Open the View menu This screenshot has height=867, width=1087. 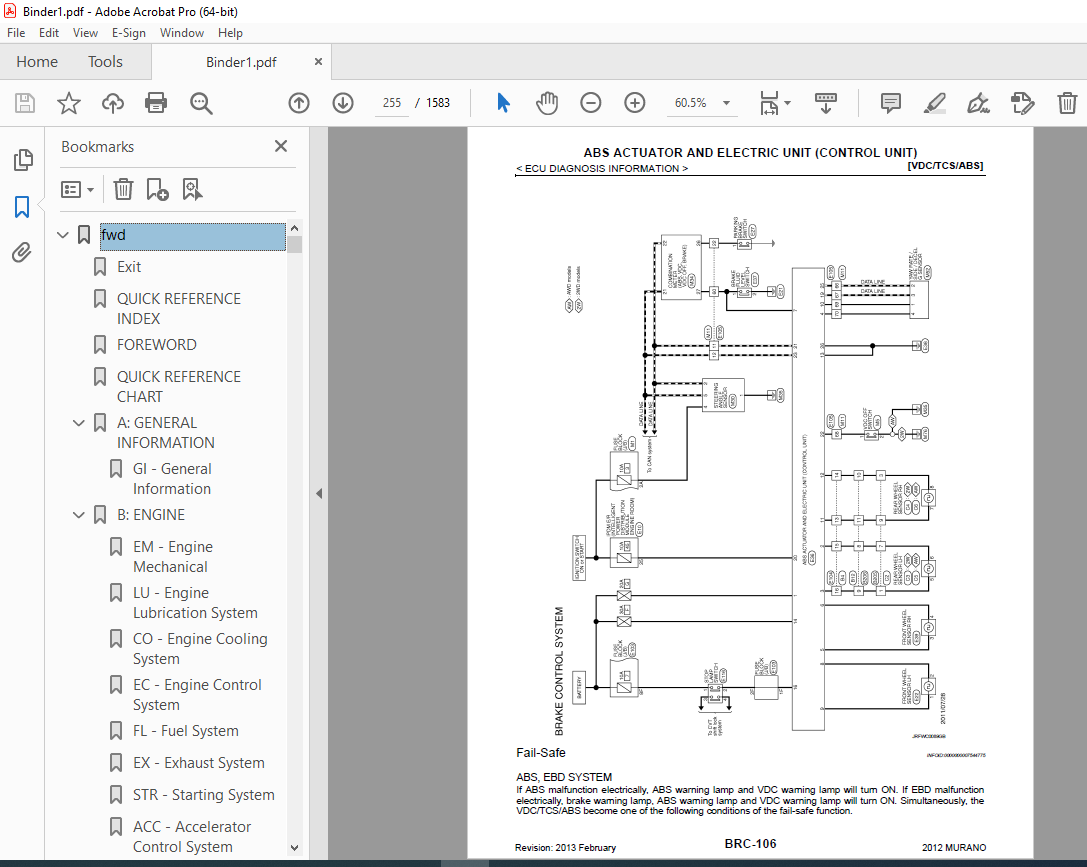[85, 33]
